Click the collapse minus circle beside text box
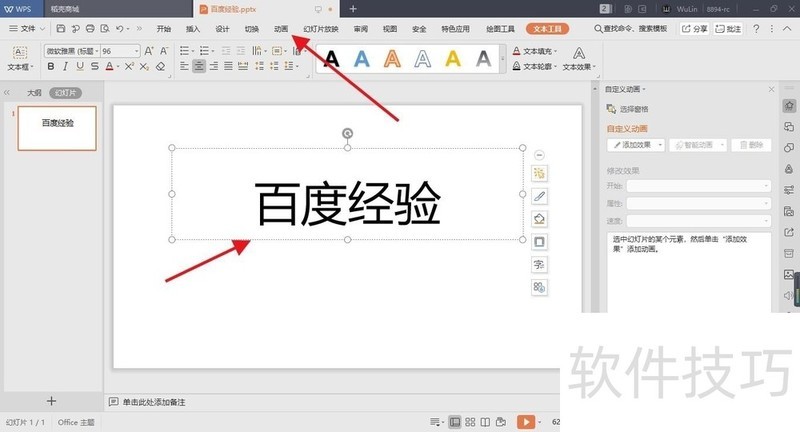The height and width of the screenshot is (432, 800). [539, 155]
